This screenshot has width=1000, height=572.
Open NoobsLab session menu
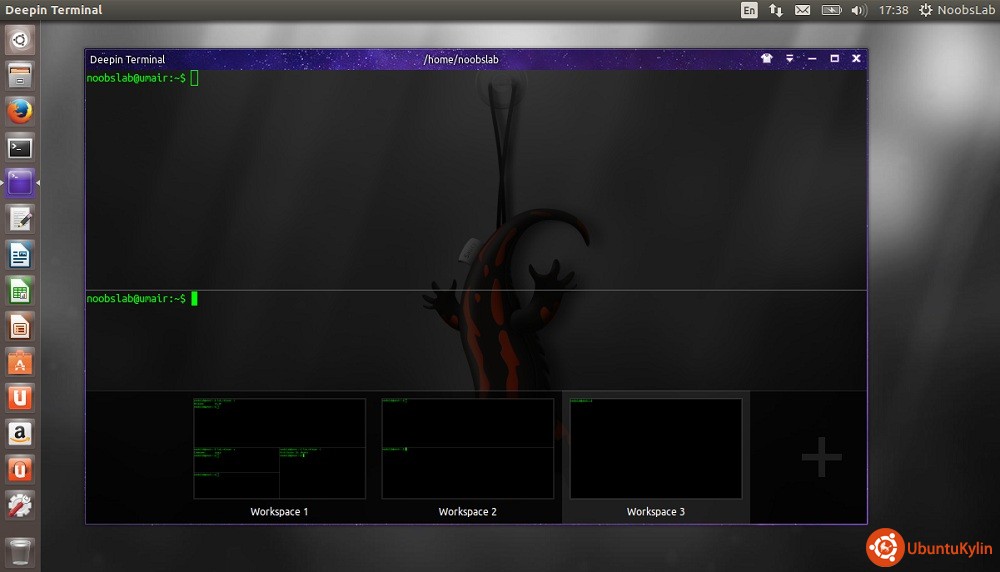click(954, 10)
